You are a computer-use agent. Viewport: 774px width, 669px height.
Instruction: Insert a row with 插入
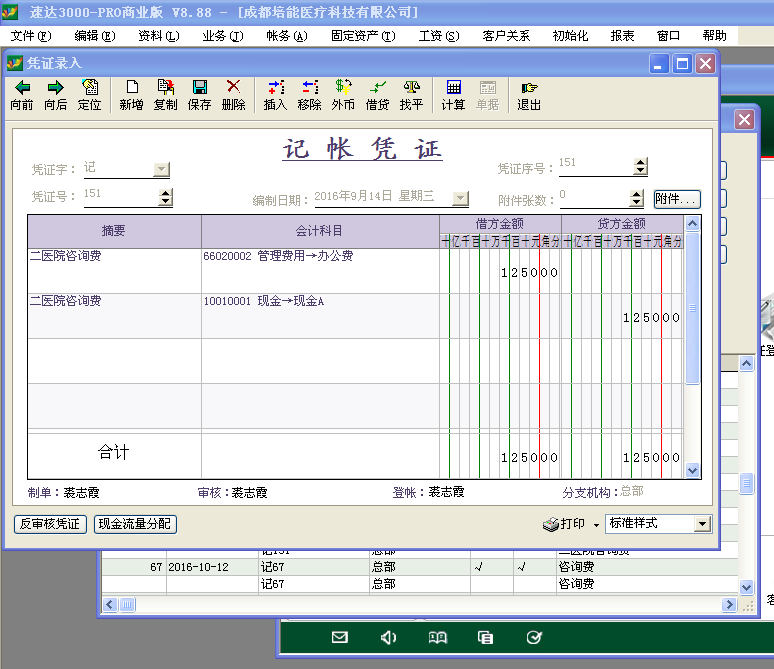coord(275,95)
